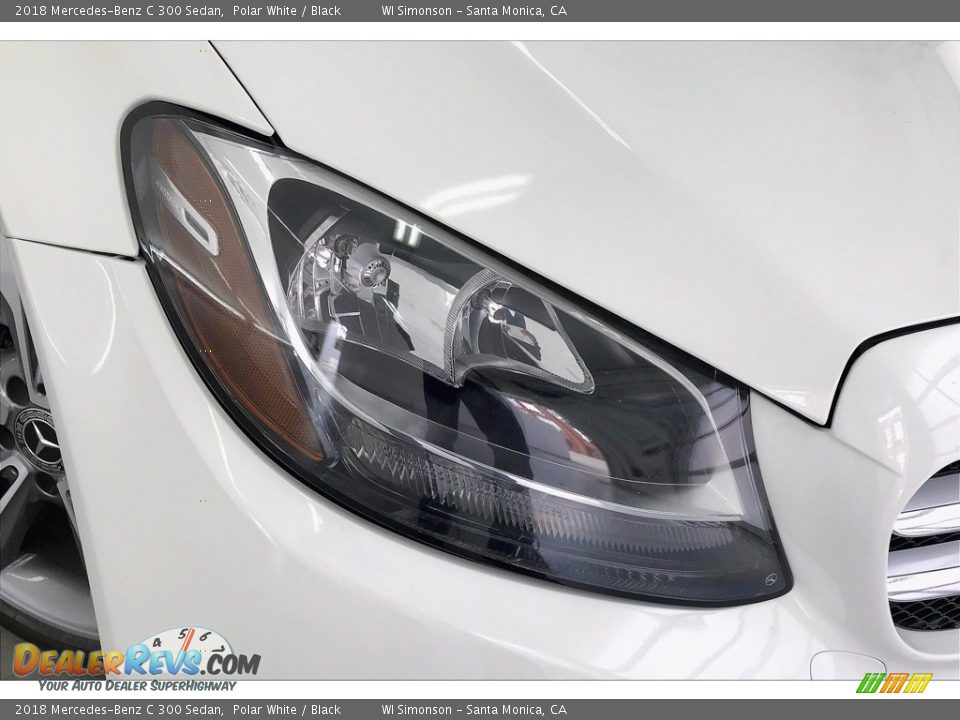
Task: Click the DealerRevs.com logo watermark
Action: point(135,662)
